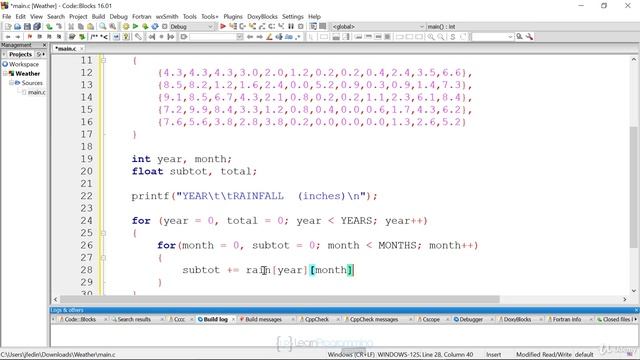Click the Abort build icon
The width and height of the screenshot is (640, 360).
click(164, 27)
